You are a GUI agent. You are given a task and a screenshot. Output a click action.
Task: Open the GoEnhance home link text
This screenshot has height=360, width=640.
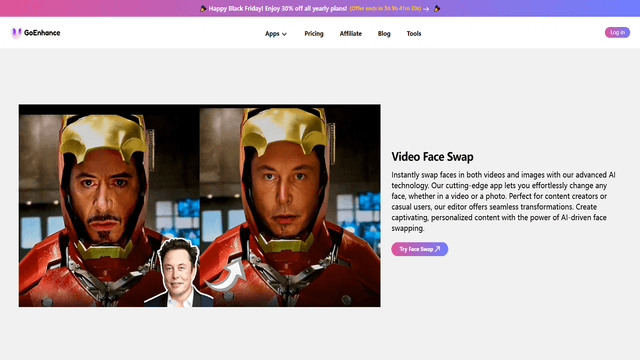pos(42,33)
